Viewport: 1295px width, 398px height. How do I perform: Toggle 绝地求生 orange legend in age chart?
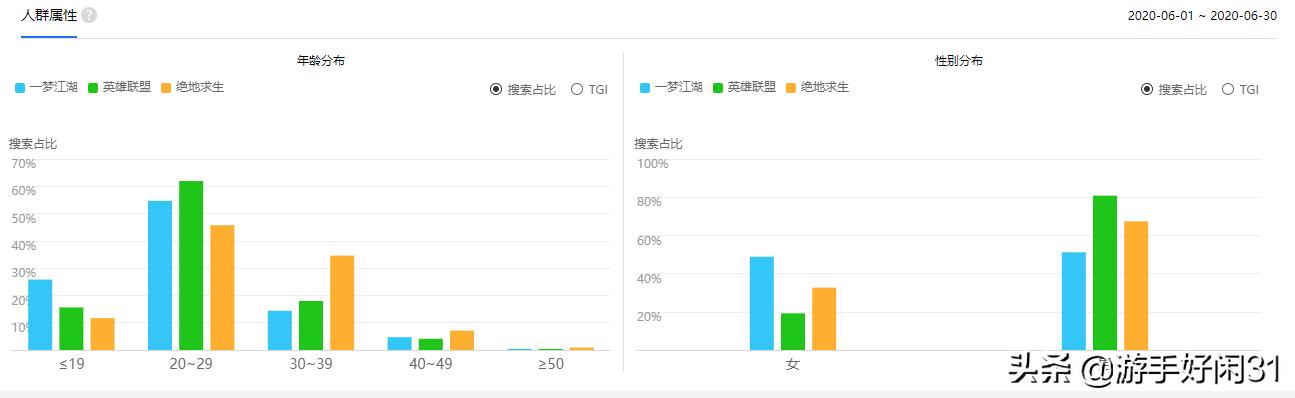point(193,88)
